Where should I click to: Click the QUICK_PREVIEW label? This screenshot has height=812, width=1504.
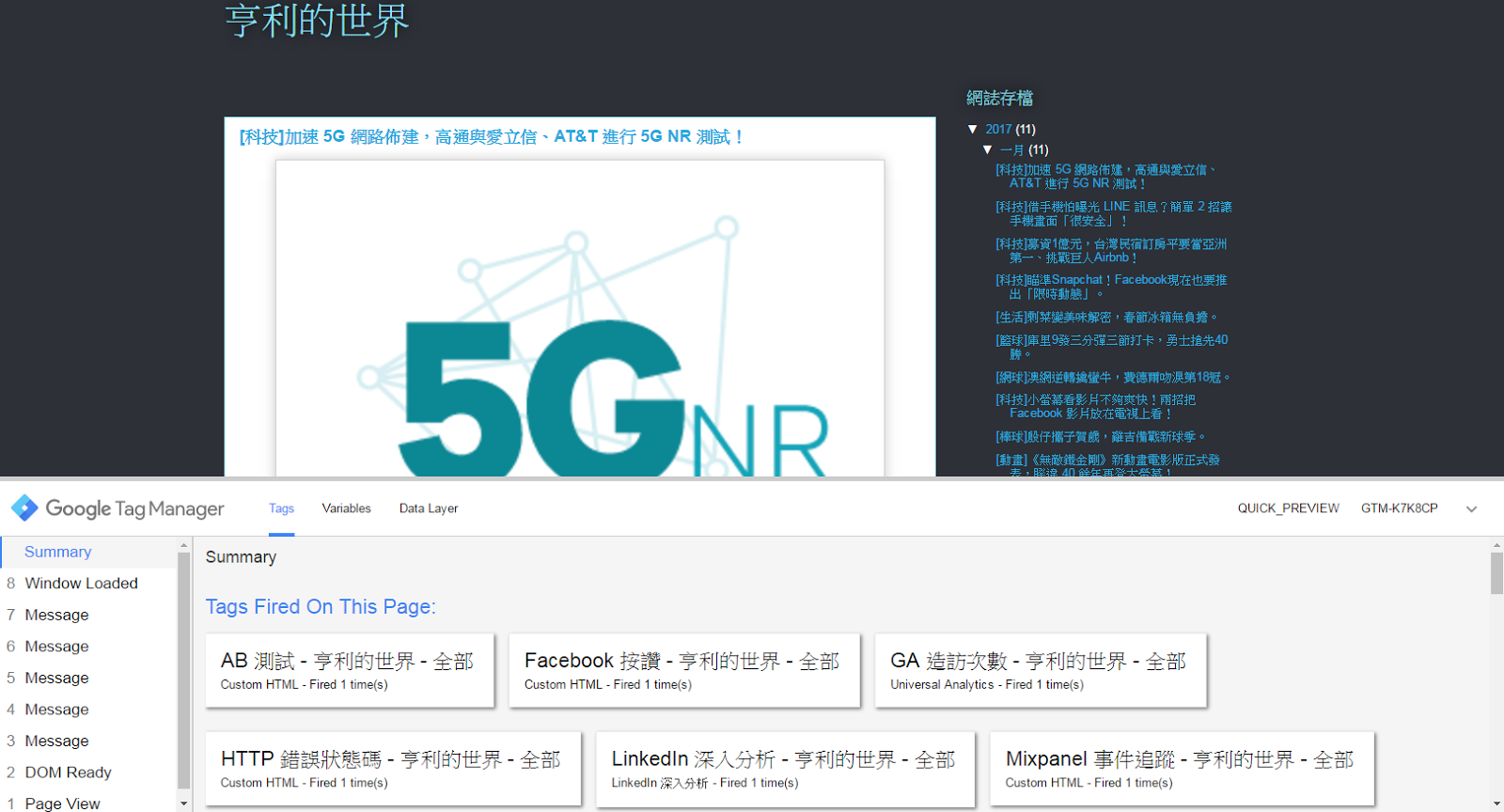click(x=1288, y=508)
